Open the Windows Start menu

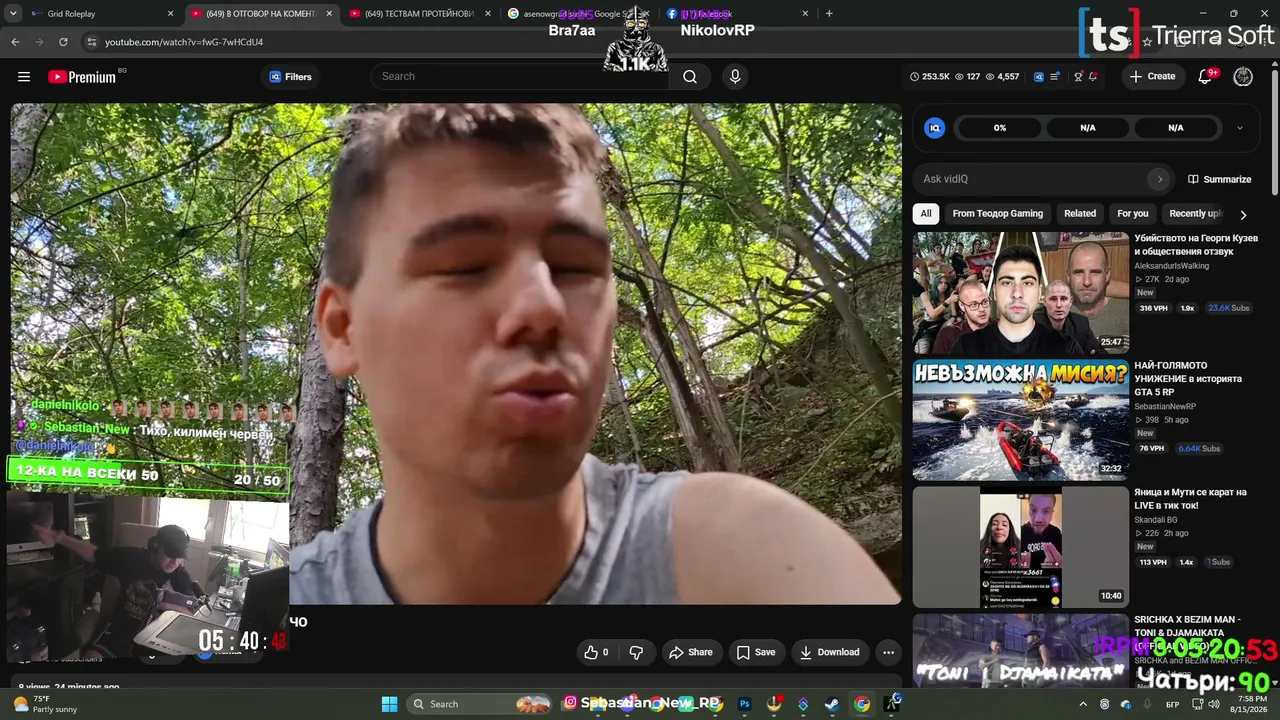coord(390,704)
